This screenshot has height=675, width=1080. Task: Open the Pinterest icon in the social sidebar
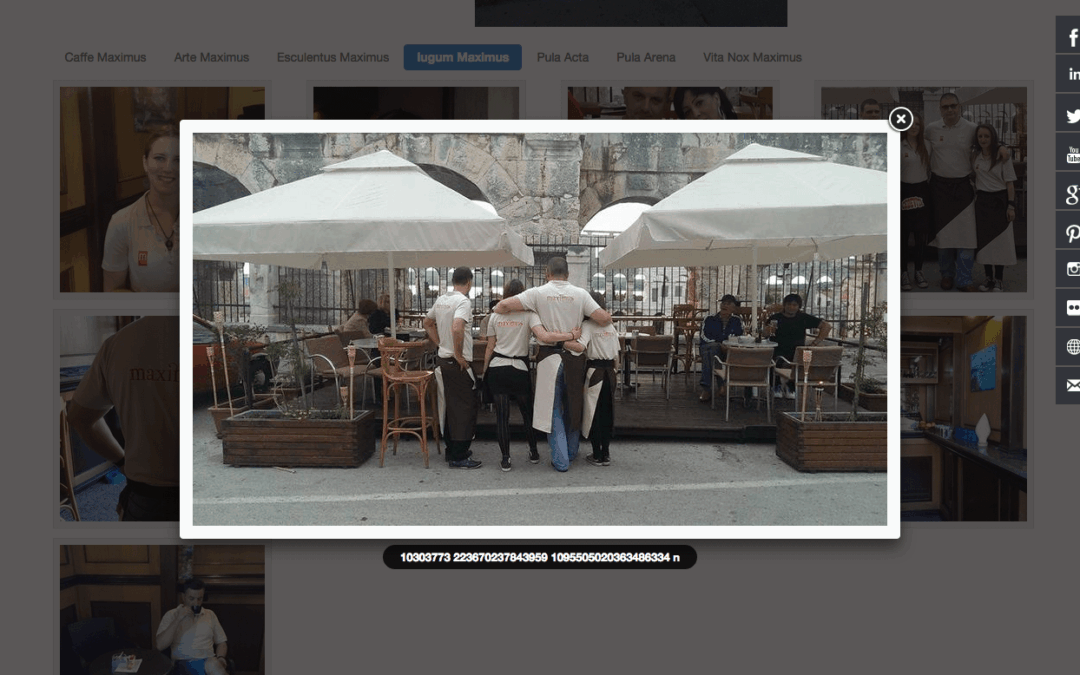(x=1068, y=231)
